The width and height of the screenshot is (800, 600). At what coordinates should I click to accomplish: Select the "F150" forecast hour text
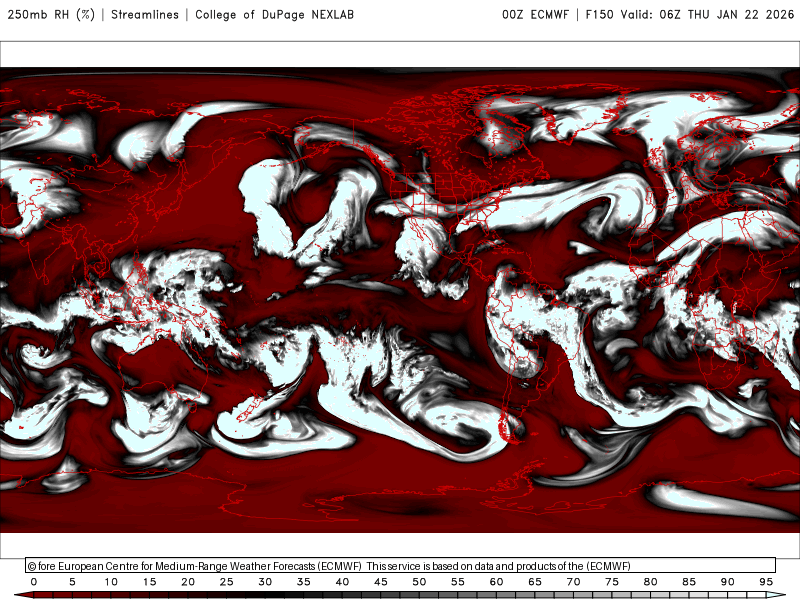coord(599,14)
